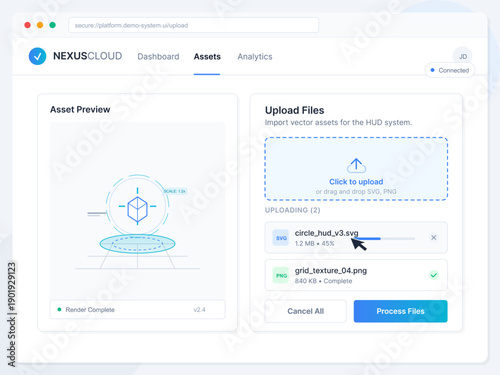Screen dimensions: 500x375
Task: Click the v2.4 version label
Action: [x=199, y=310]
